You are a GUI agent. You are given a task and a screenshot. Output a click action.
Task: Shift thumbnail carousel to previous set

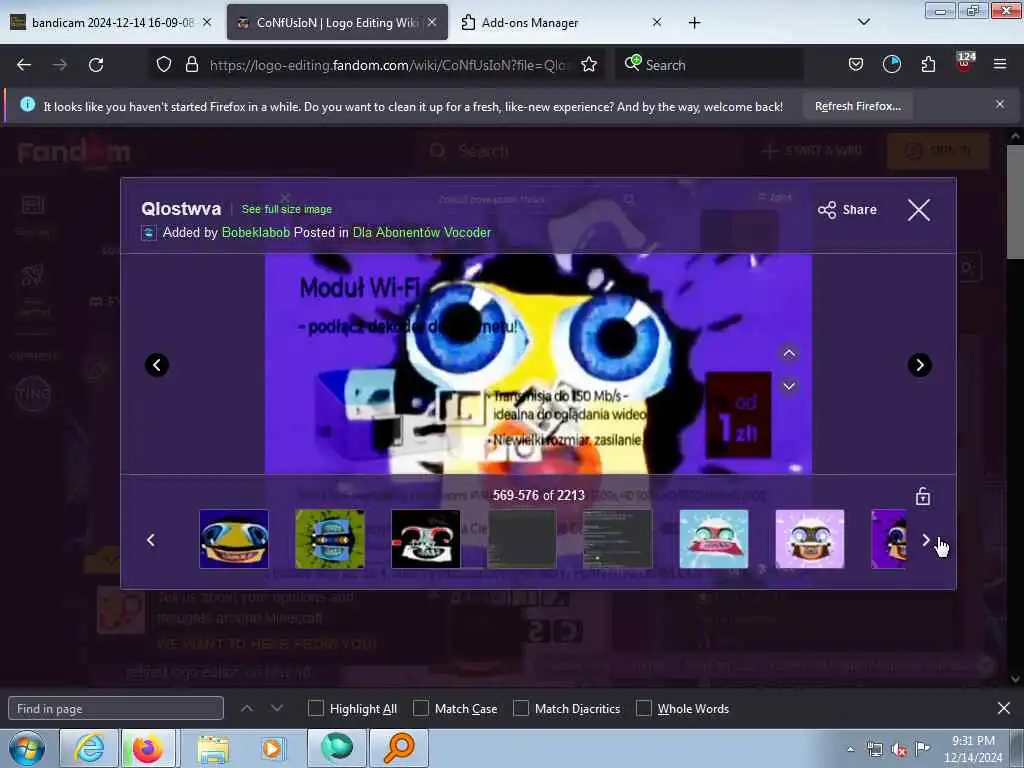tap(151, 540)
